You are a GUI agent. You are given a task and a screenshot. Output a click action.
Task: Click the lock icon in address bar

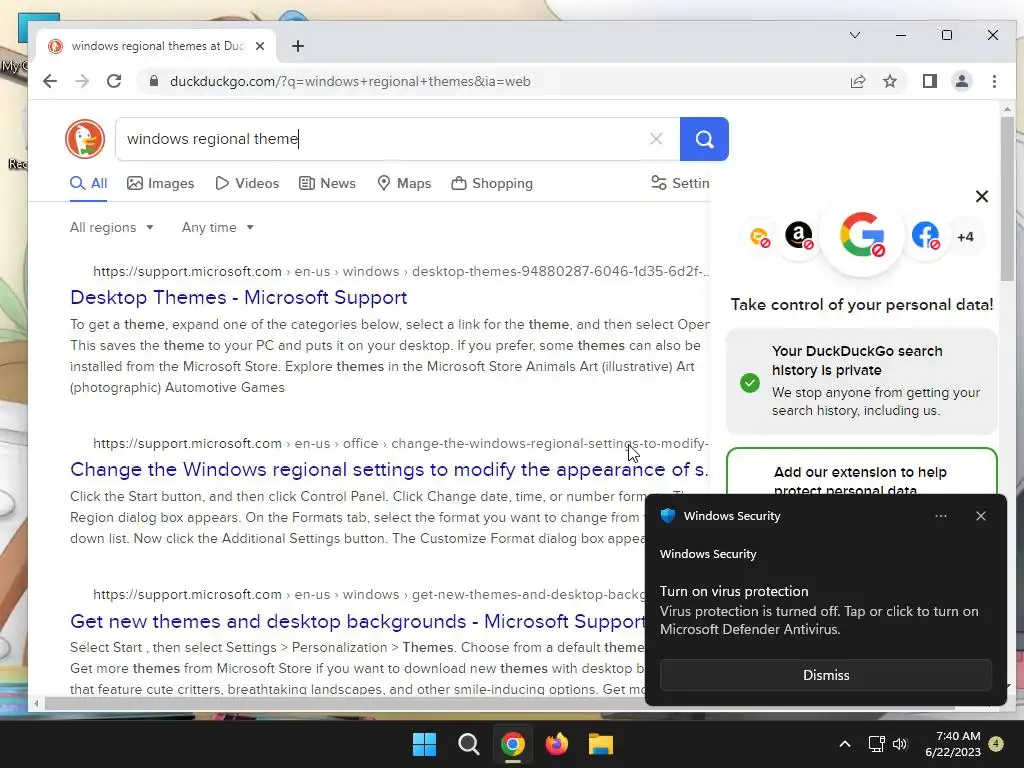coord(153,82)
